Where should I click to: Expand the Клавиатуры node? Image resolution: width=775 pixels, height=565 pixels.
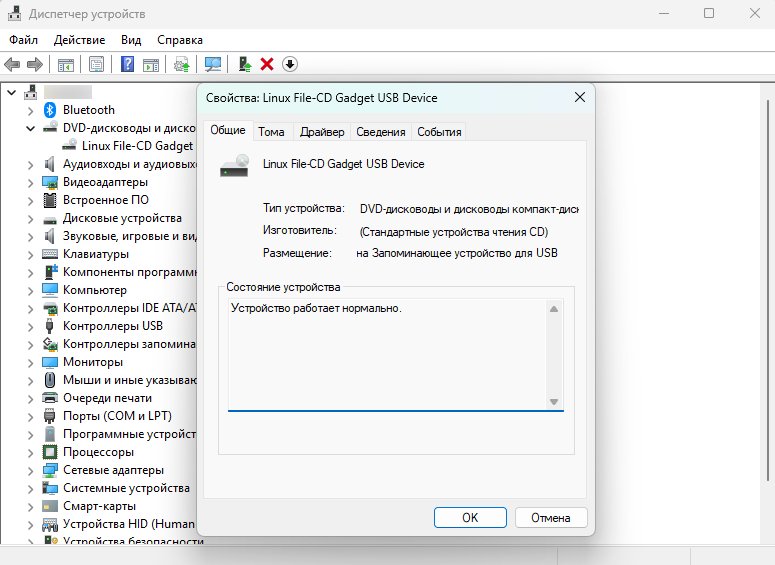pos(31,255)
